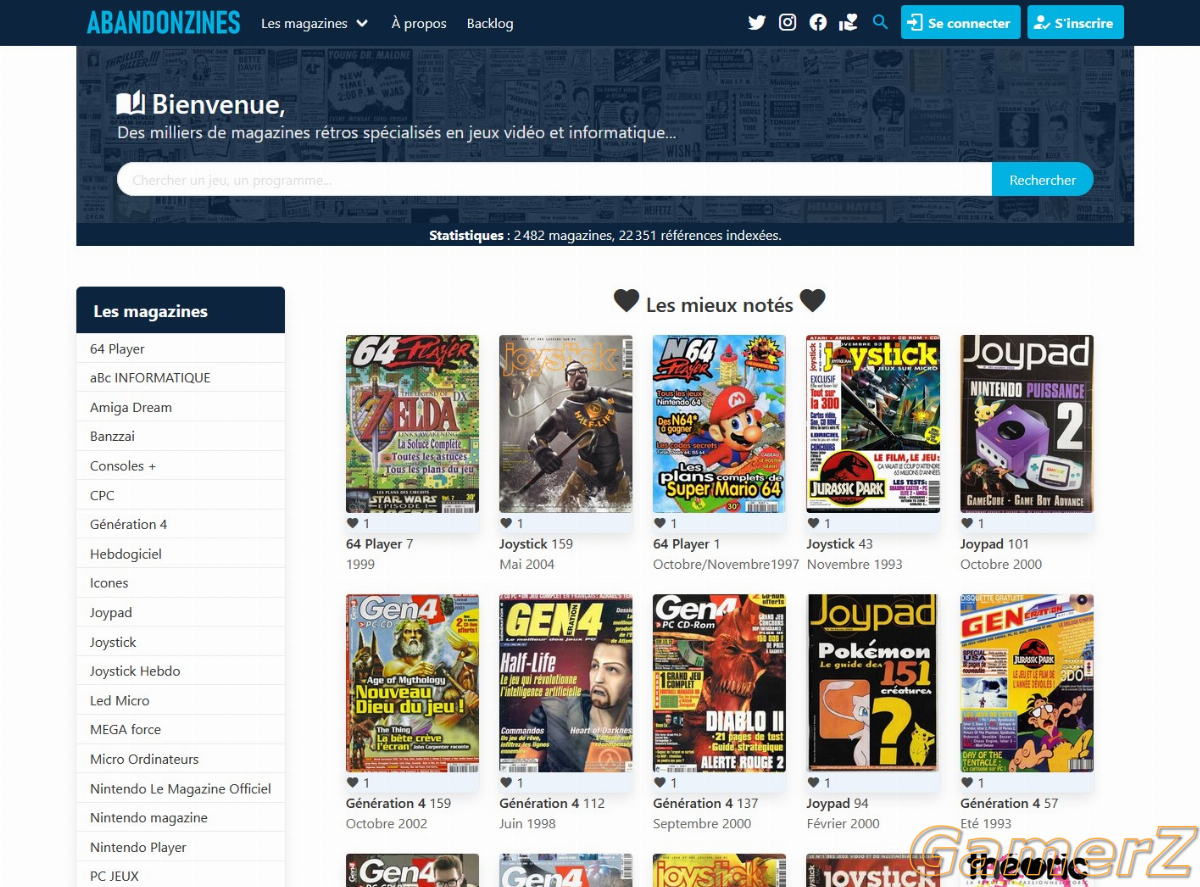This screenshot has height=887, width=1200.
Task: Open the 64 Player 7 Zelda cover
Action: pos(412,424)
